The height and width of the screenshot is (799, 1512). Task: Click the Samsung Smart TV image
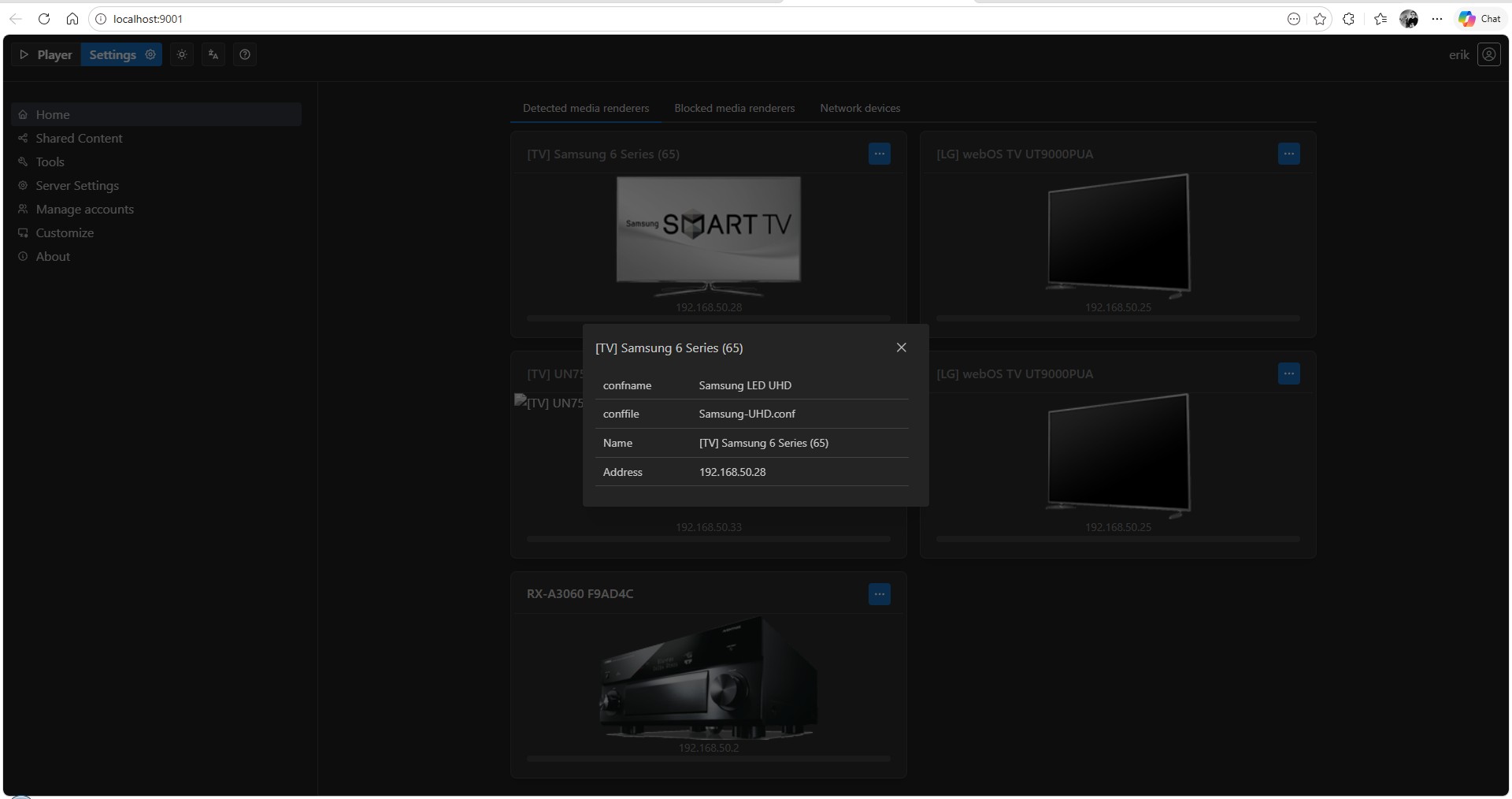tap(709, 236)
